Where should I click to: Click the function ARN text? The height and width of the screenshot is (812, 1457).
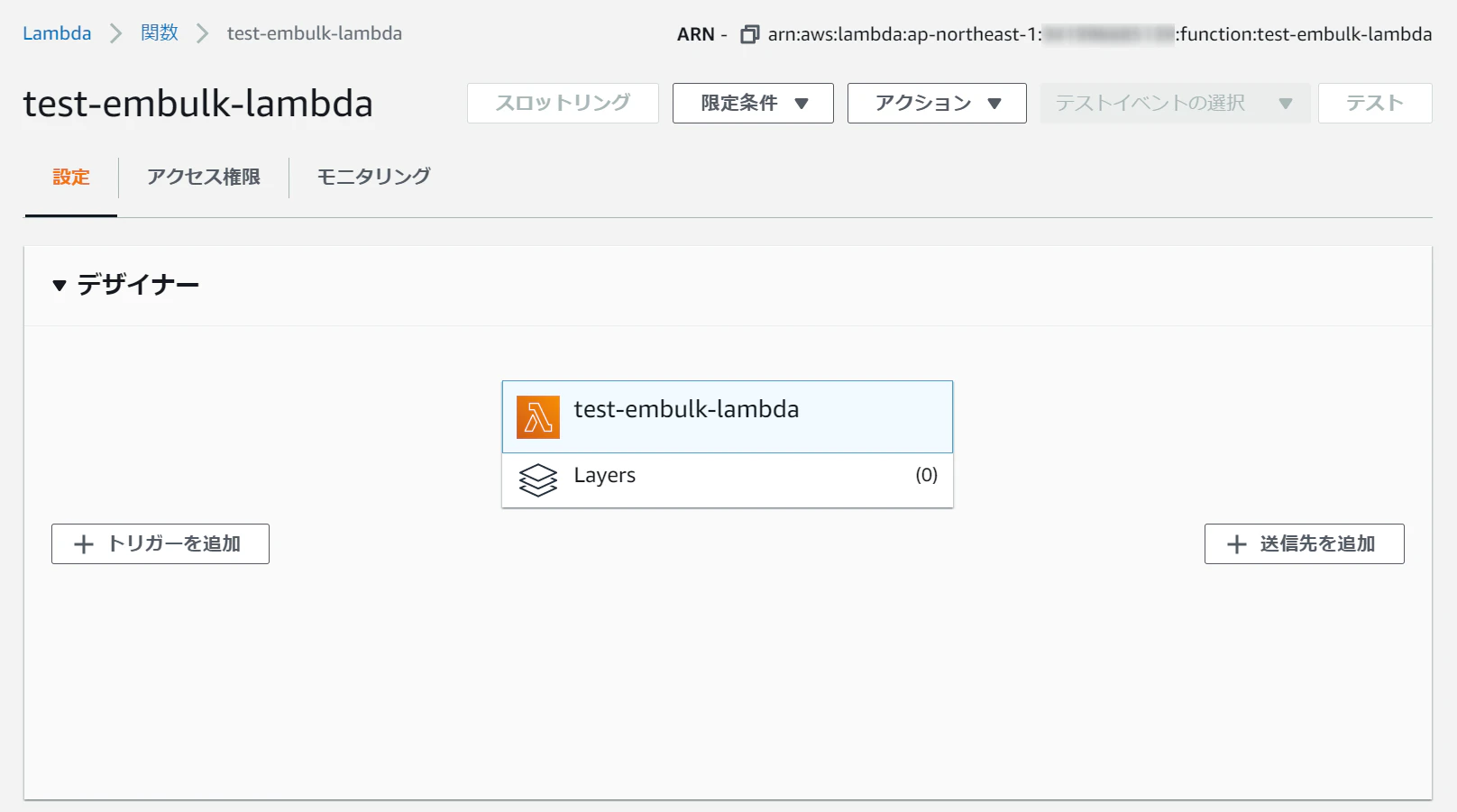[1100, 34]
